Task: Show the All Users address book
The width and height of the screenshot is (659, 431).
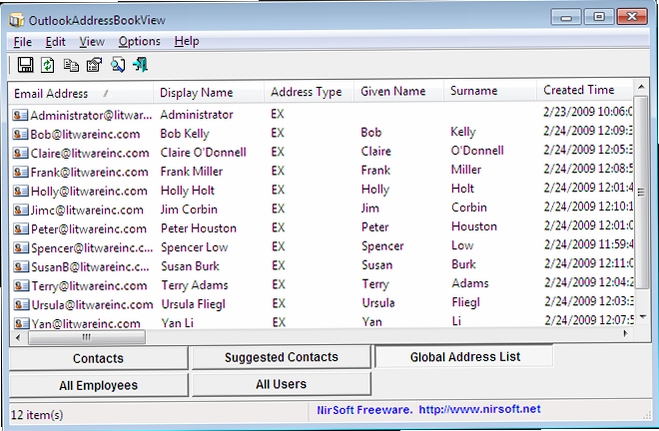Action: click(x=281, y=384)
